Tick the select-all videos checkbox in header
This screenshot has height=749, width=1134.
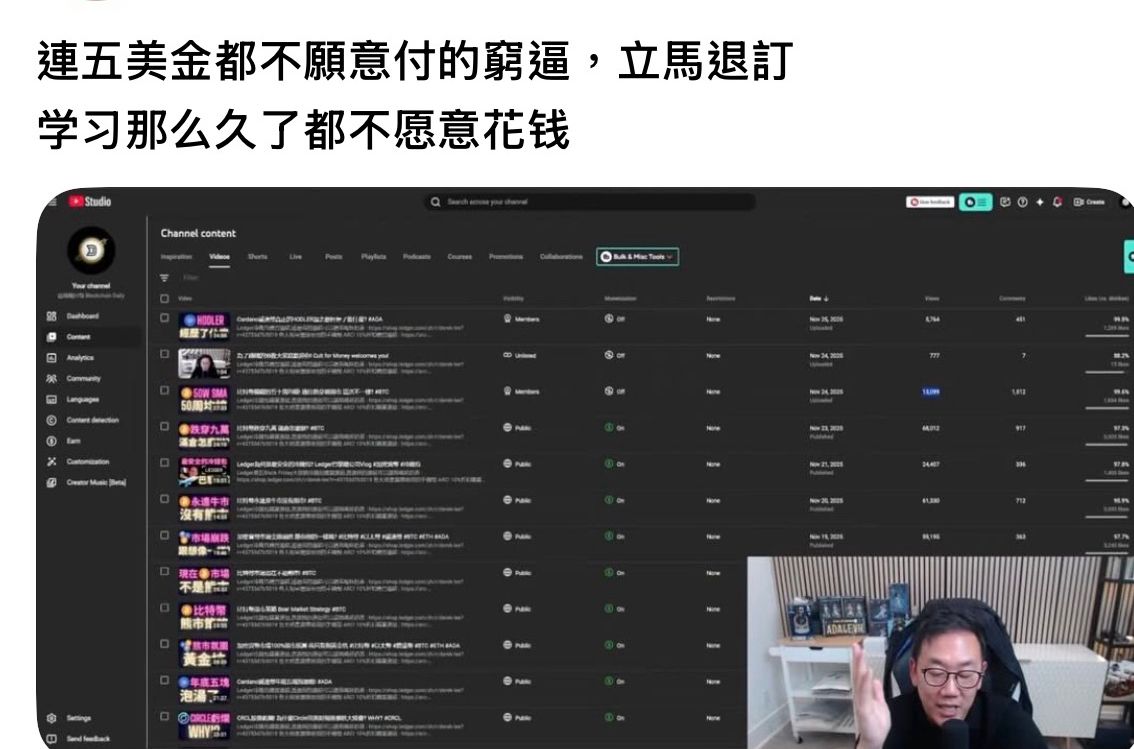[x=164, y=298]
